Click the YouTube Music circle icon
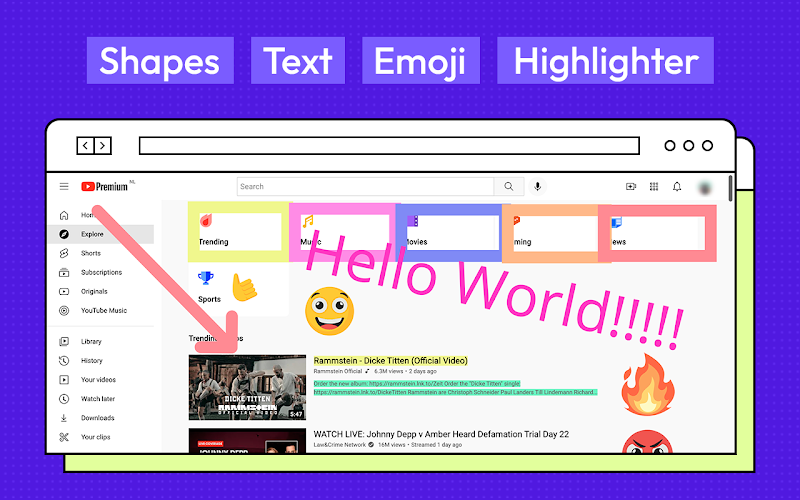The image size is (800, 500). point(64,310)
